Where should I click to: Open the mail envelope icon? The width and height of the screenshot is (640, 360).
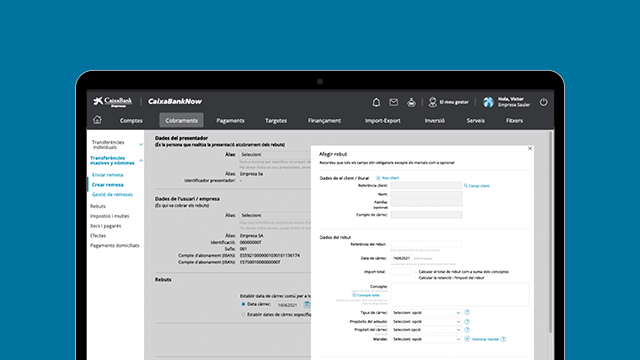point(393,102)
